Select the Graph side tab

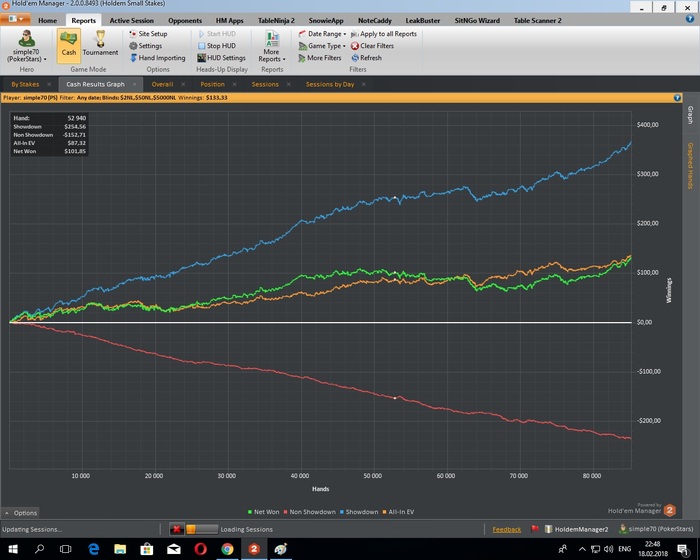pos(690,115)
